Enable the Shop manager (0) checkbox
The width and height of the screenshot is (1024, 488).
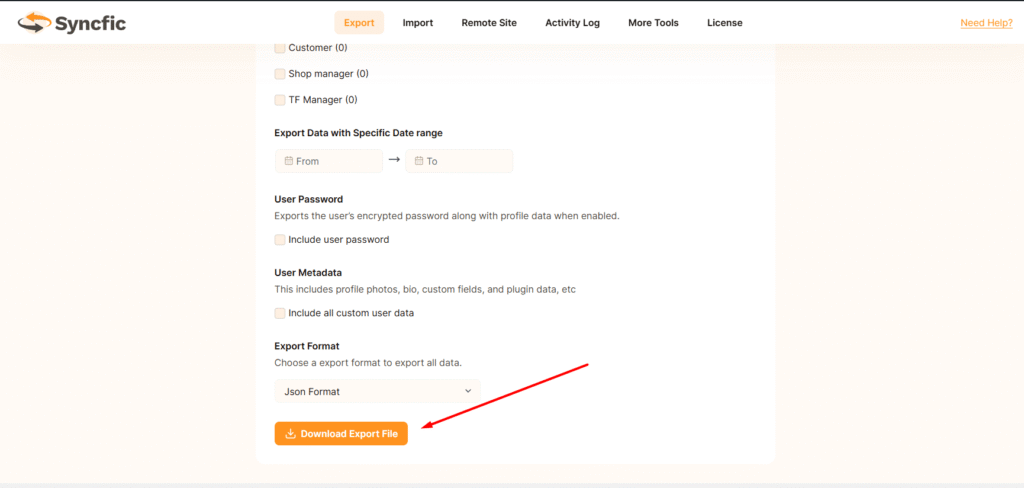coord(280,74)
